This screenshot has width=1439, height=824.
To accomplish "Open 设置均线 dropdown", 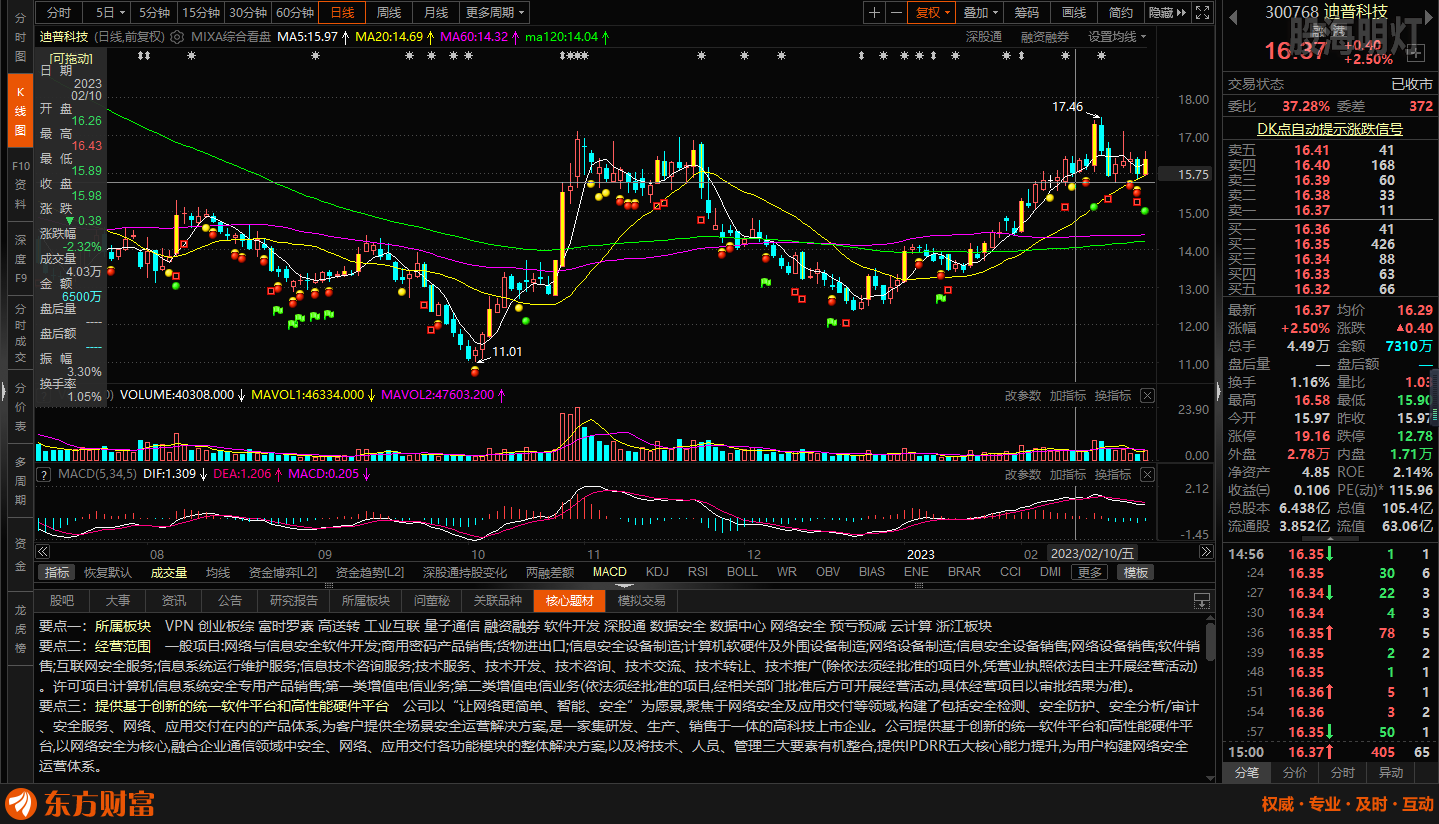I will [x=1117, y=37].
